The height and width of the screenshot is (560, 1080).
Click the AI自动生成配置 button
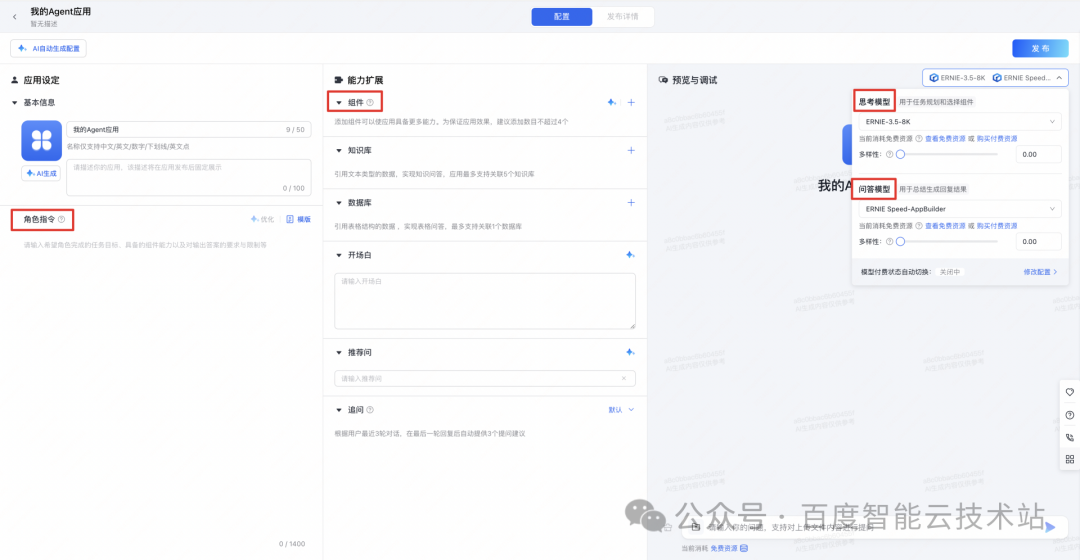pos(49,49)
